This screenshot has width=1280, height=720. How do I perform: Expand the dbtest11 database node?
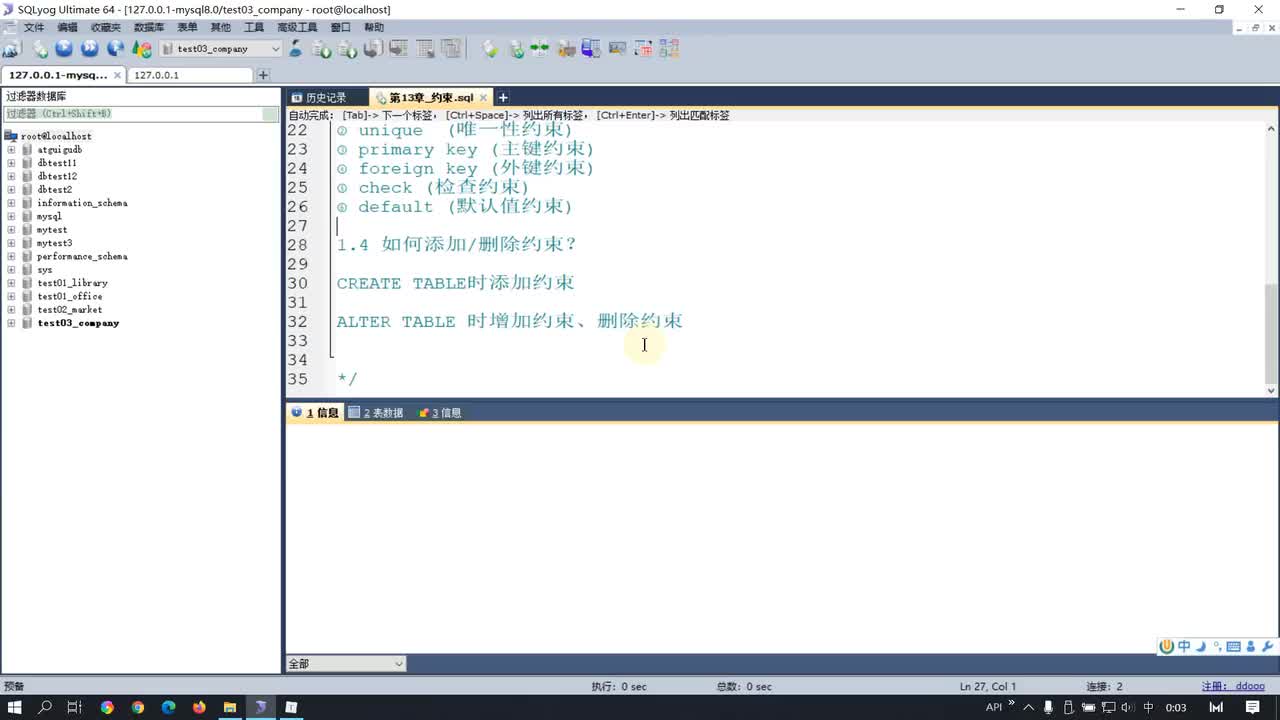click(x=11, y=163)
